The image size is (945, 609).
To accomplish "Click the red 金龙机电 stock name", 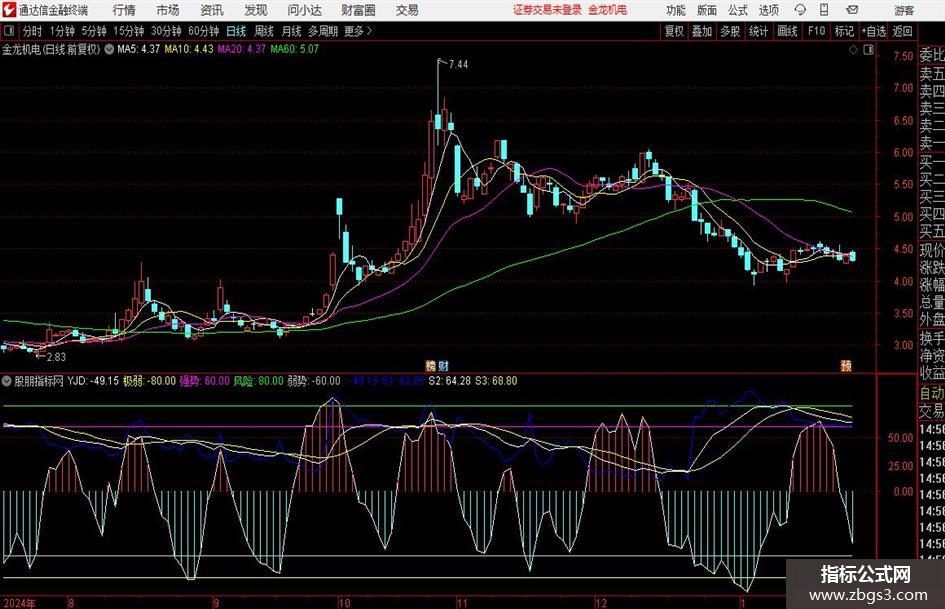I will [608, 10].
